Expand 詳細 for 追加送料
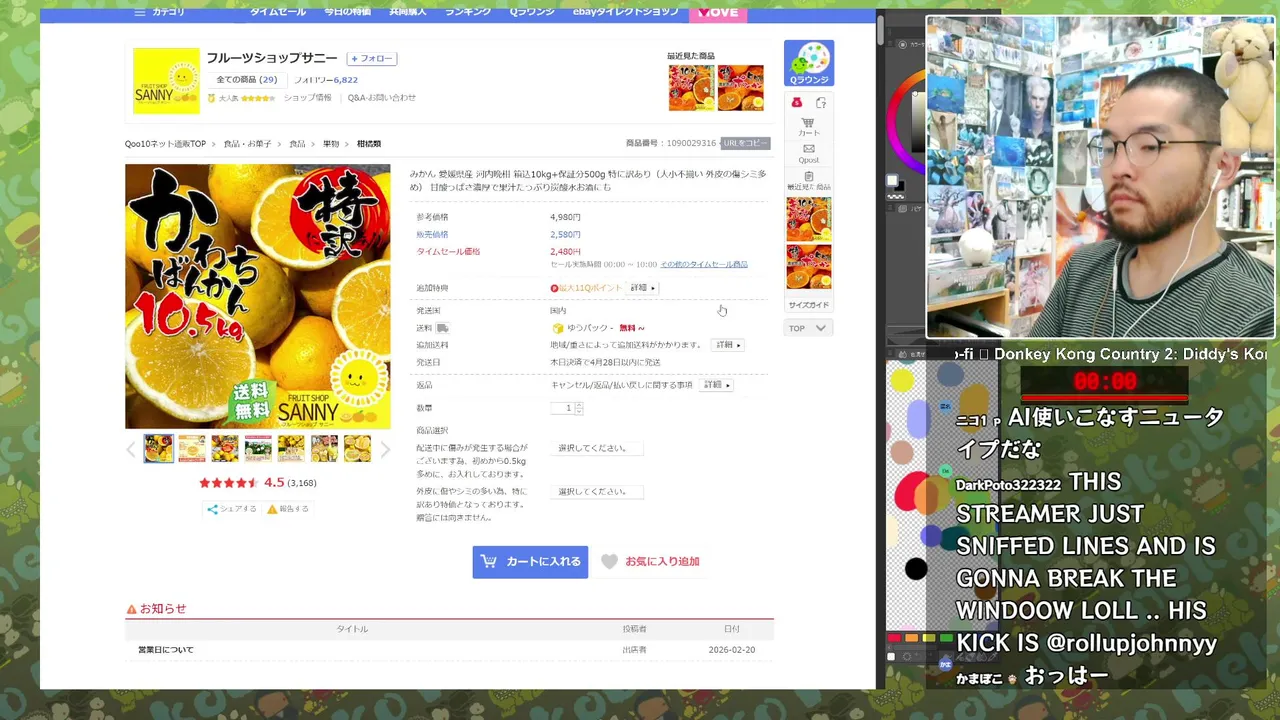 click(x=728, y=345)
